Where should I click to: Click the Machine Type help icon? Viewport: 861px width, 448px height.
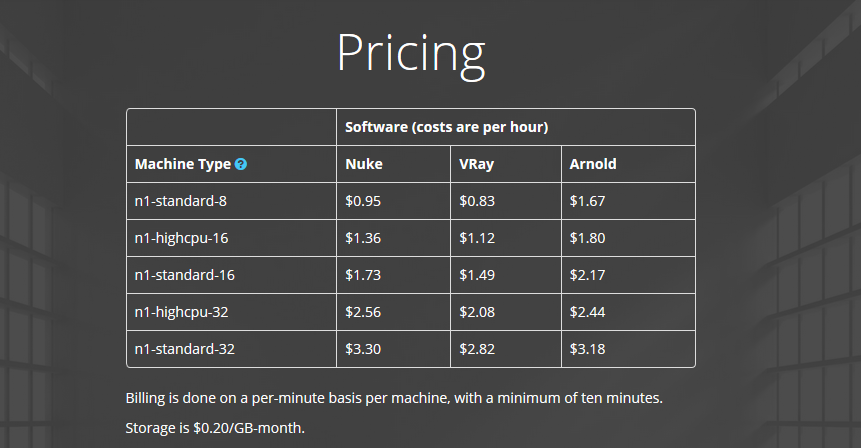[x=241, y=164]
